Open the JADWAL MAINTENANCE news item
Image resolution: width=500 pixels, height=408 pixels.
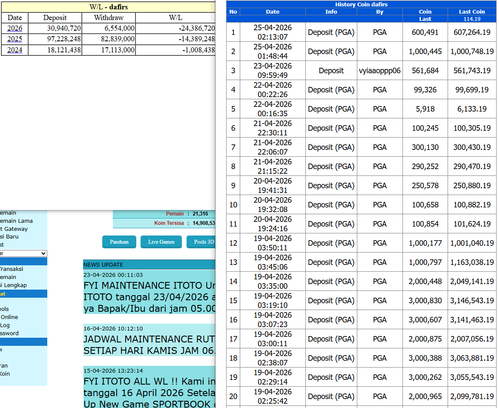click(149, 345)
